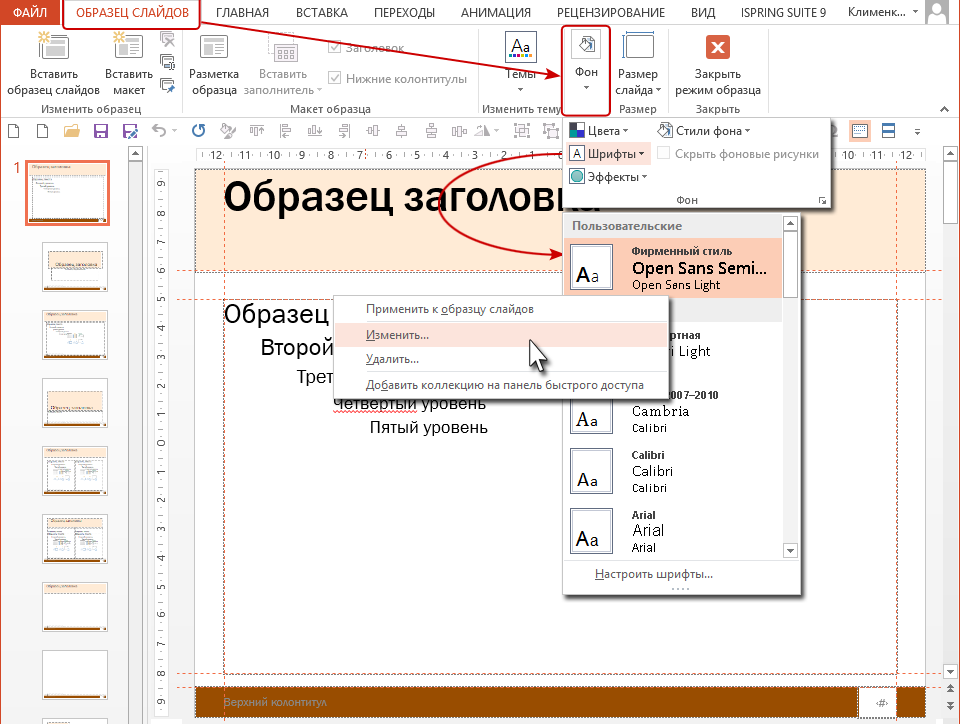
Task: Click the Save icon in quick access toolbar
Action: coord(100,131)
